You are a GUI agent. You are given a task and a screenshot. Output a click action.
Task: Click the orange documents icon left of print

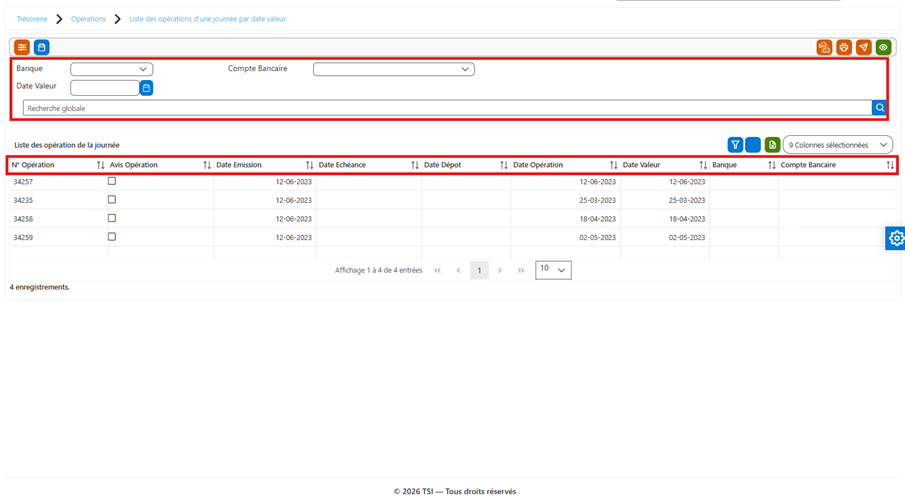[x=824, y=47]
